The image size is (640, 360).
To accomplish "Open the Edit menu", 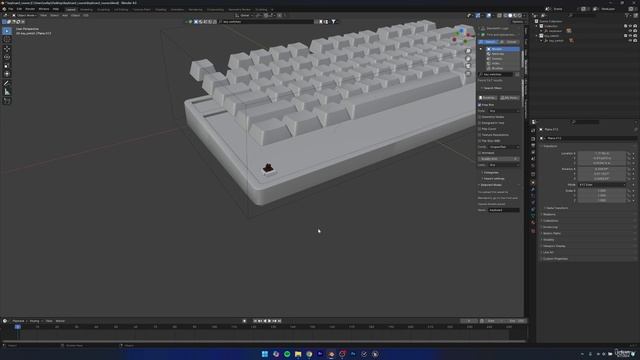I will coord(19,9).
